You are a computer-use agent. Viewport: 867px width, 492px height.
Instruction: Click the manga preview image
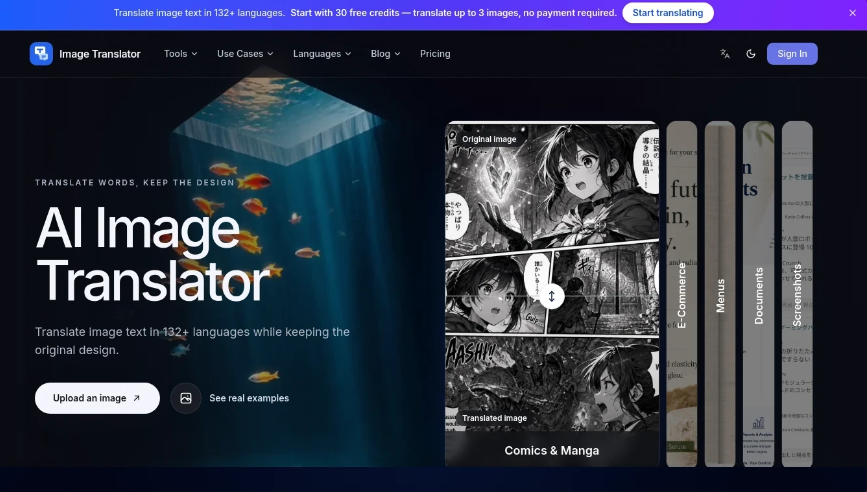552,276
